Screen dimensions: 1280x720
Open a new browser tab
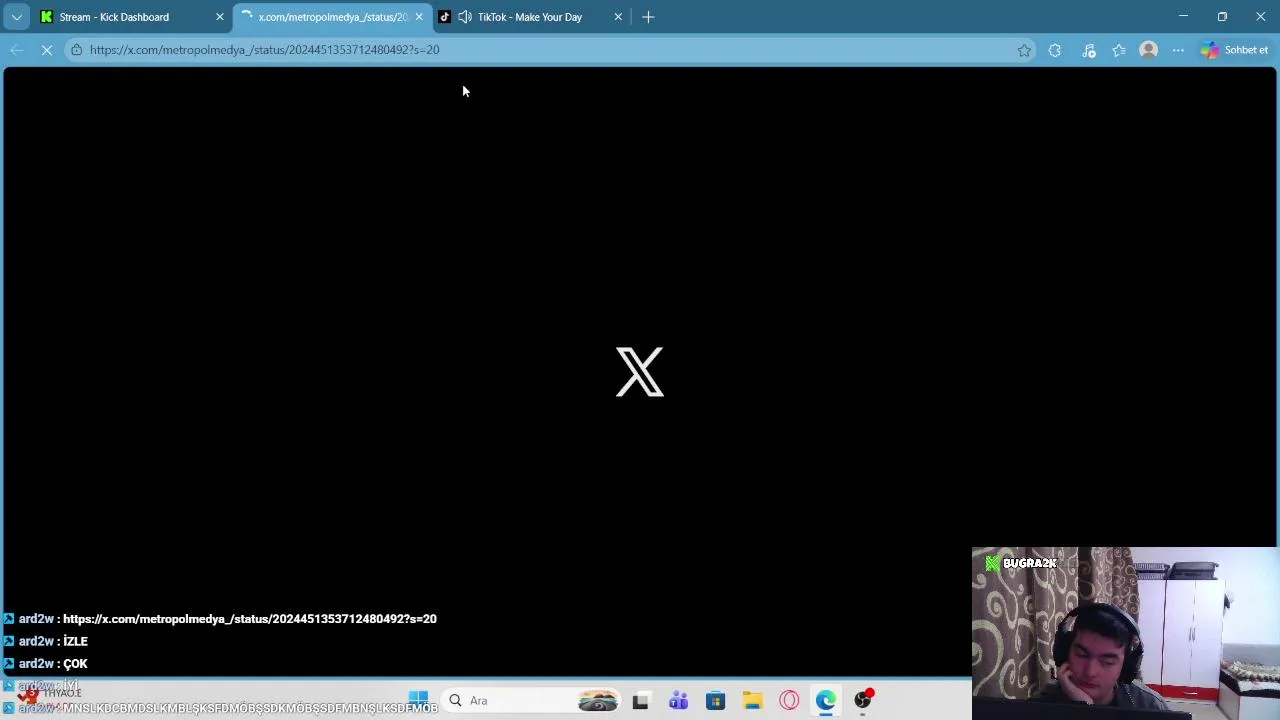[x=648, y=17]
